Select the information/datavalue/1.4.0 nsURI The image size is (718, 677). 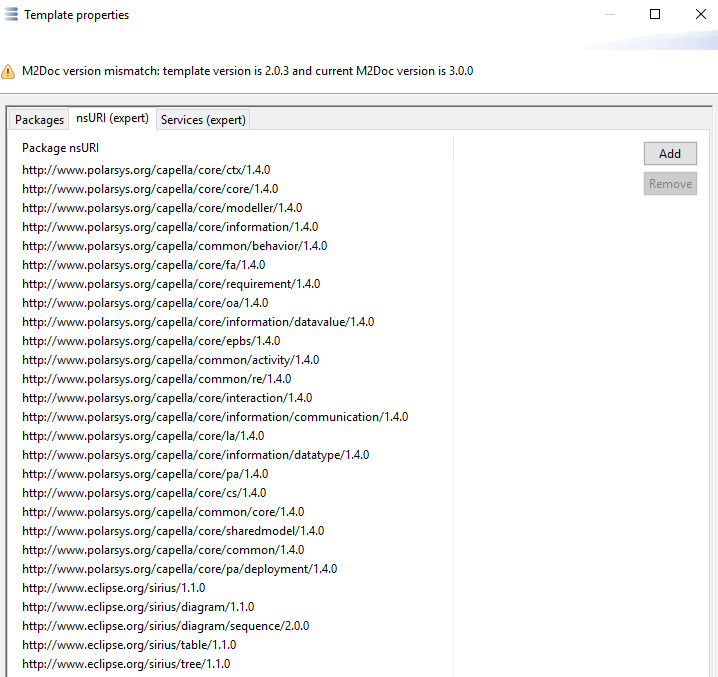click(198, 322)
